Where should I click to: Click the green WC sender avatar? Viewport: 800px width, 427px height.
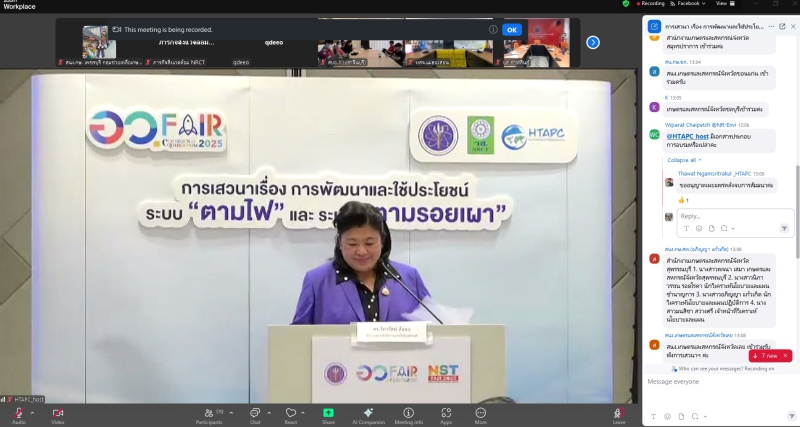coord(654,134)
